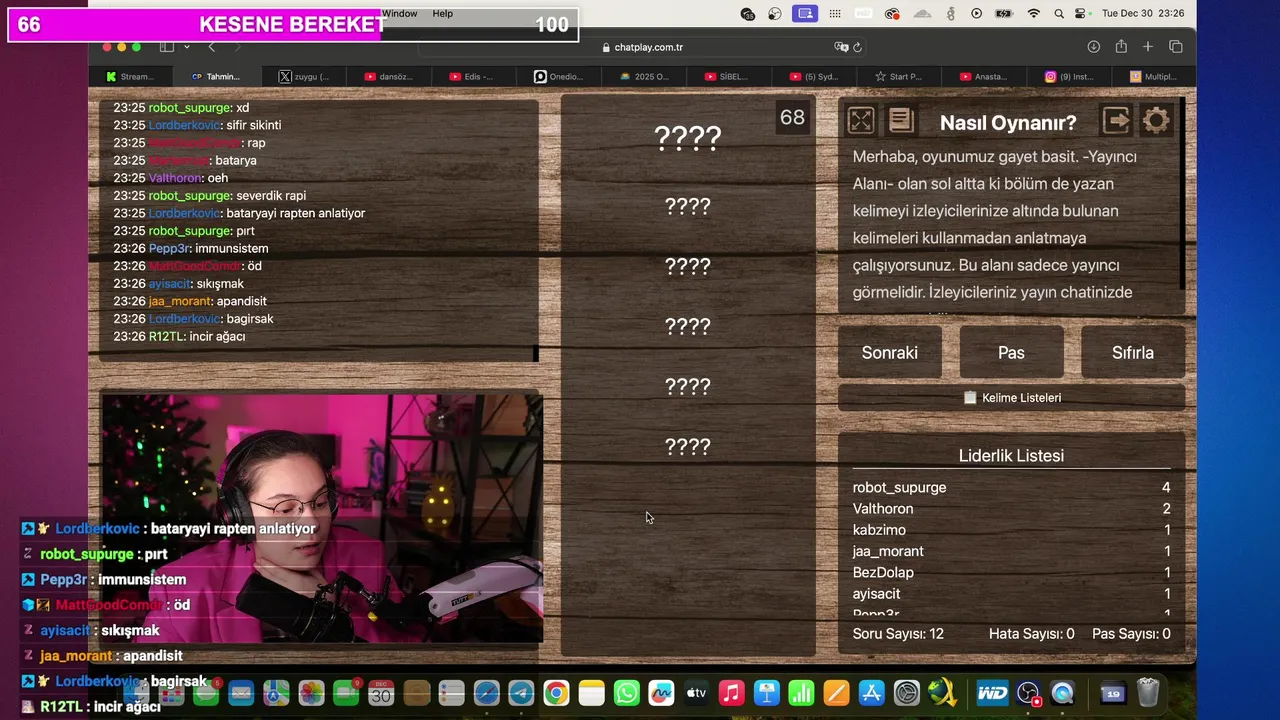Open Pages from the dock
The image size is (1280, 720).
[x=836, y=692]
